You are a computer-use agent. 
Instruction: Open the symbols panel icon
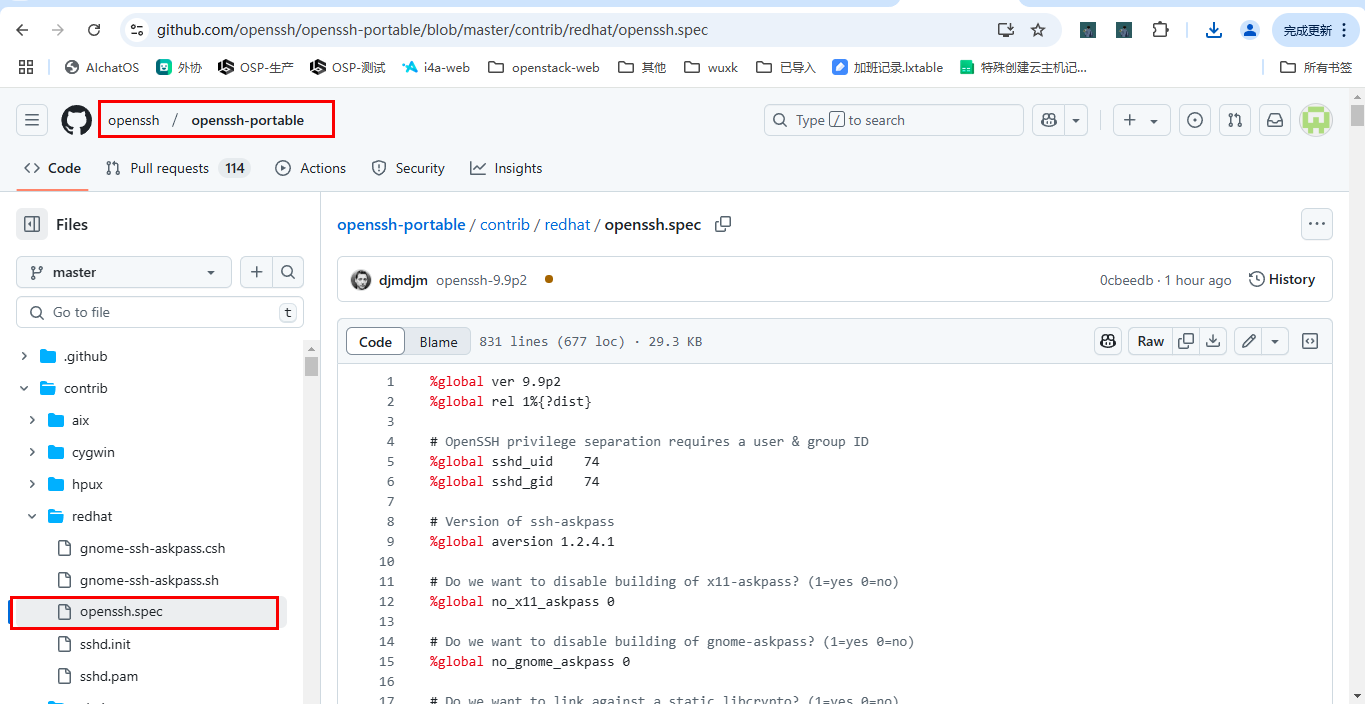(1310, 341)
